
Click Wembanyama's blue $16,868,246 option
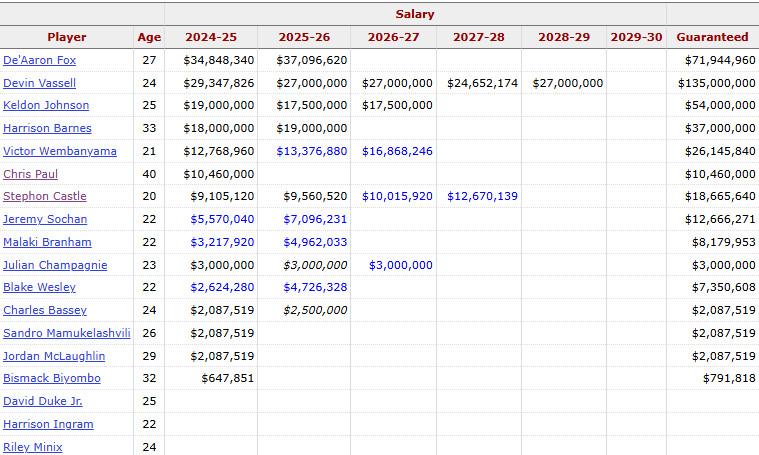(x=397, y=151)
